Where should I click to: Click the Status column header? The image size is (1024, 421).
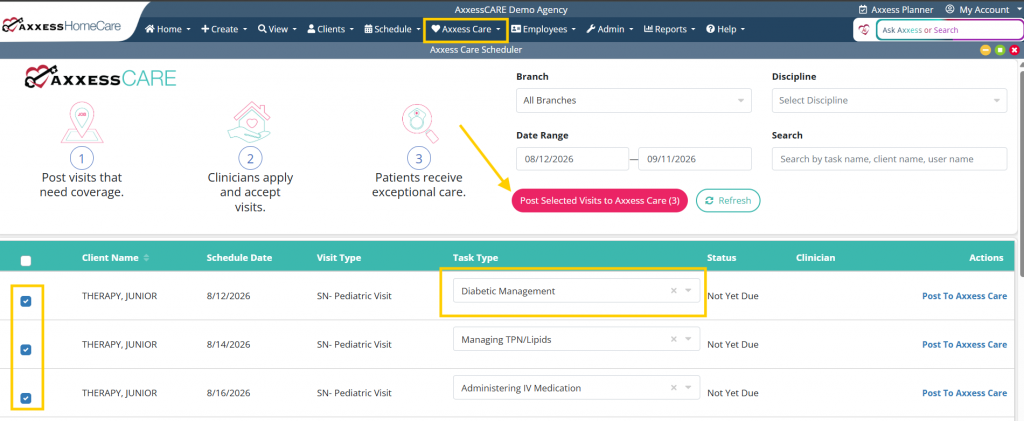pos(722,258)
